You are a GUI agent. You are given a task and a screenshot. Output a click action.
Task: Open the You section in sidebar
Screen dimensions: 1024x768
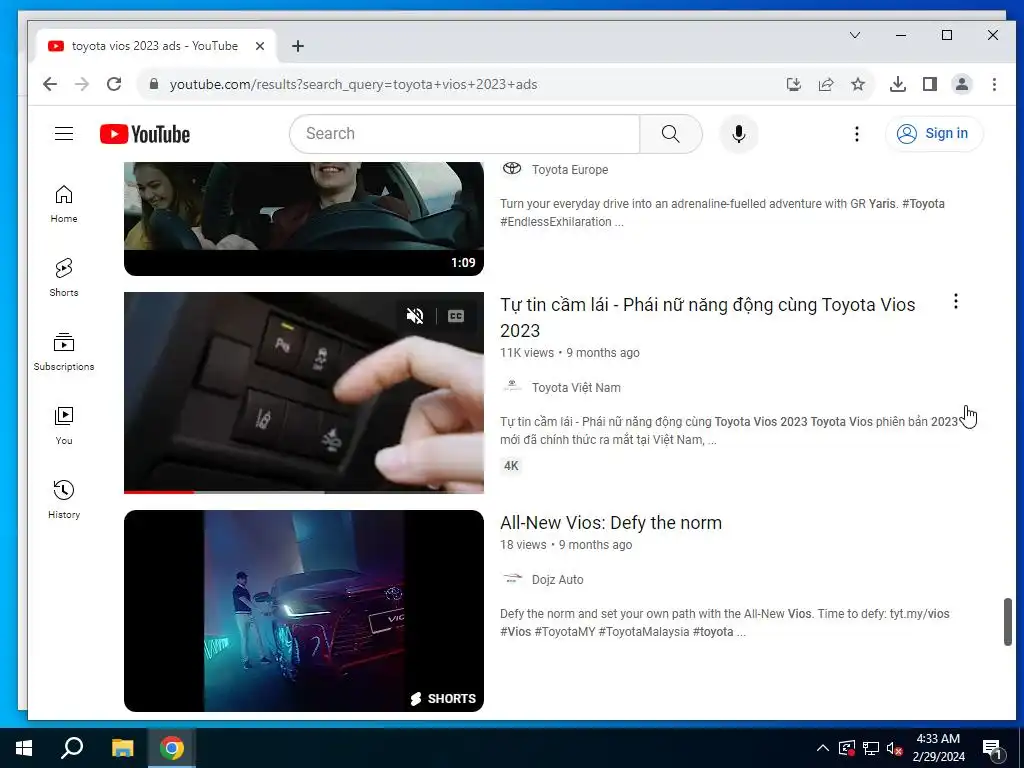pos(64,425)
